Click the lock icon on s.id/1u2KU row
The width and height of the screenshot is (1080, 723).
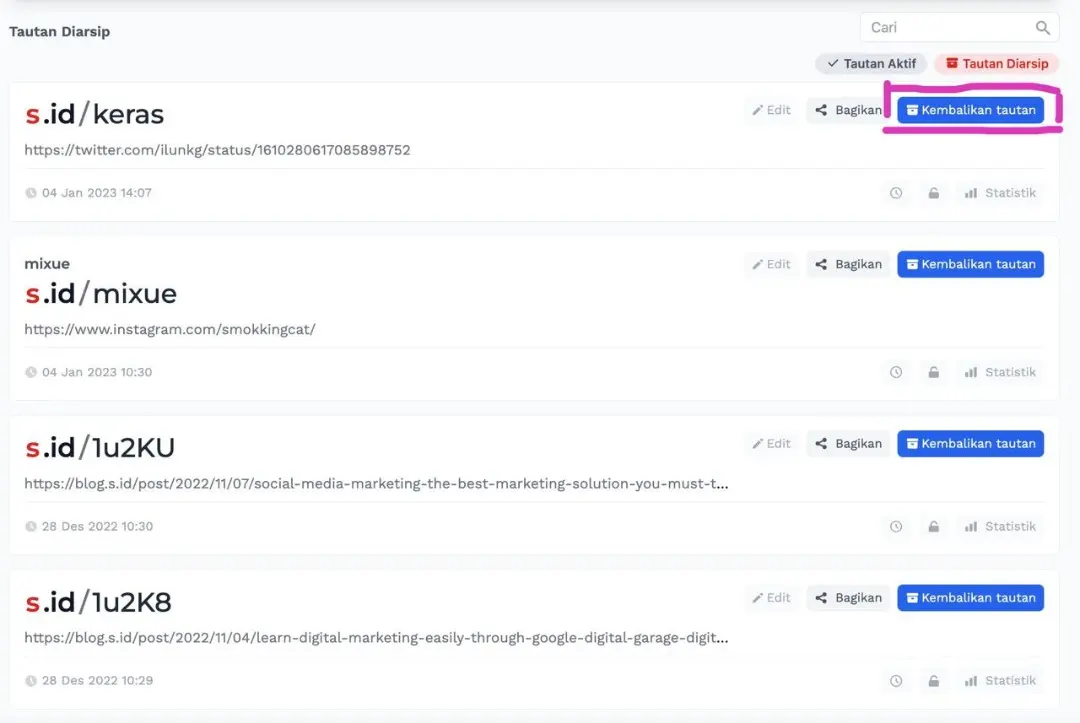click(934, 526)
